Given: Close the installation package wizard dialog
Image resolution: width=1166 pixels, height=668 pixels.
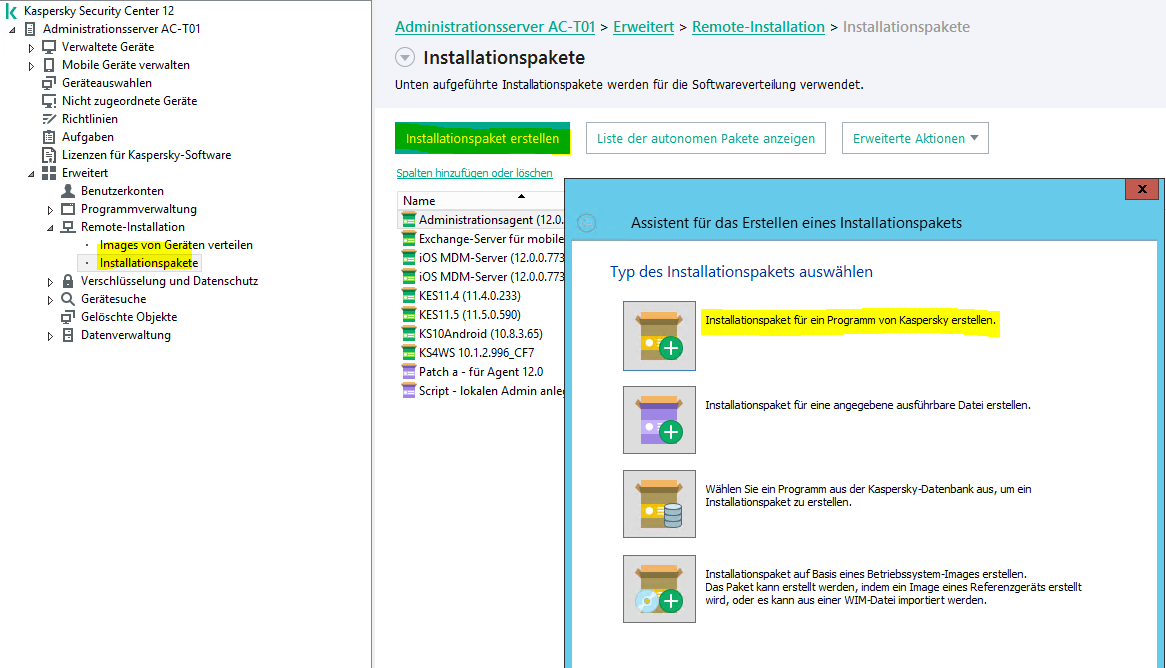Looking at the screenshot, I should [1141, 189].
